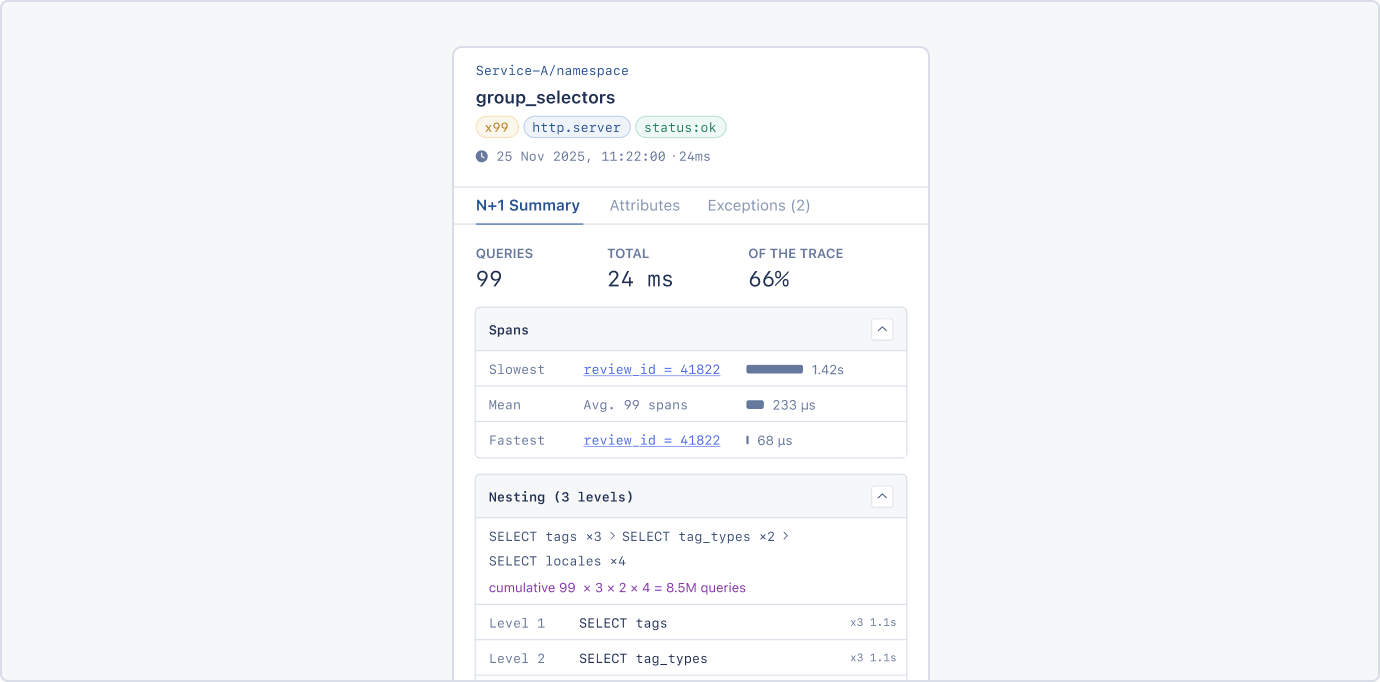Click the x99 badge
Image resolution: width=1380 pixels, height=682 pixels.
[x=497, y=127]
